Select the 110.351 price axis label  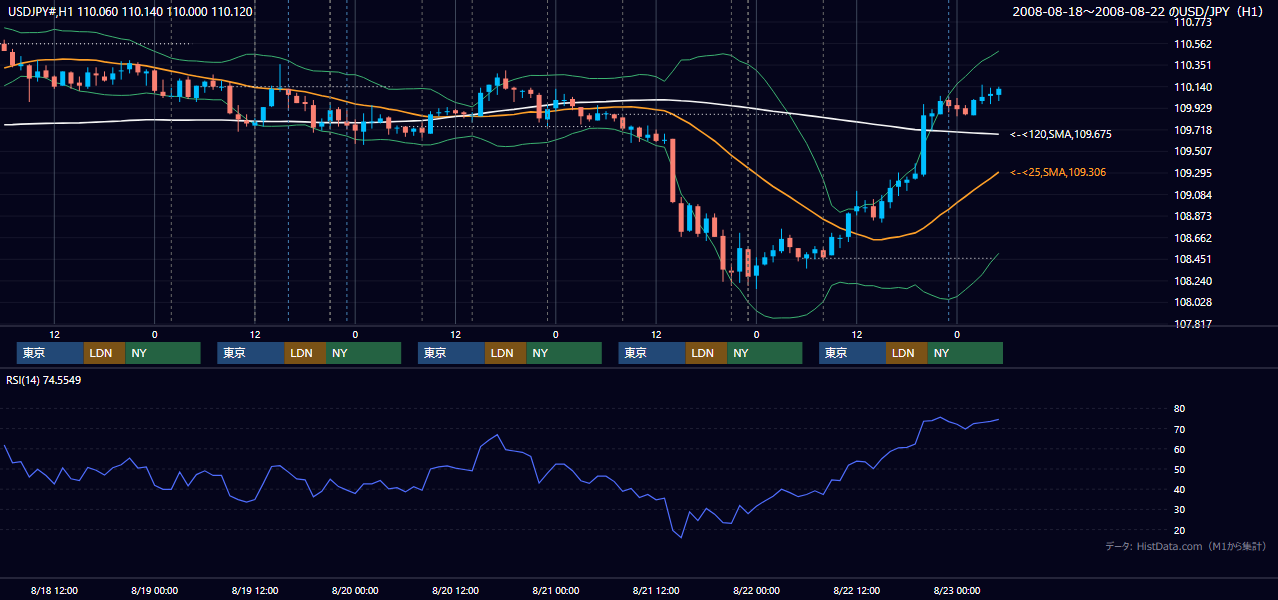coord(1195,65)
